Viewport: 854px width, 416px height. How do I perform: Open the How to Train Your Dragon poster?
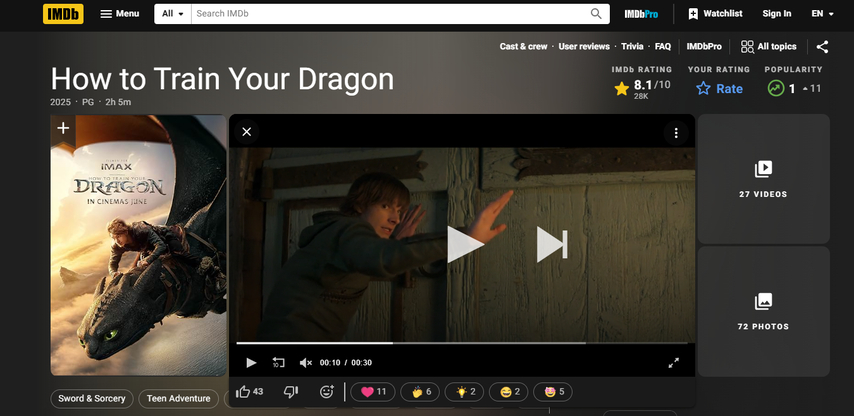[x=138, y=245]
